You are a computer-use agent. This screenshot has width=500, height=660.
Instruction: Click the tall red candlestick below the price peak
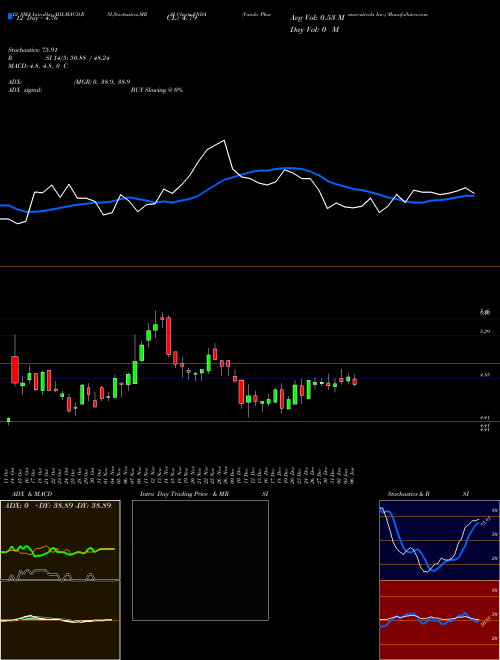pos(169,336)
